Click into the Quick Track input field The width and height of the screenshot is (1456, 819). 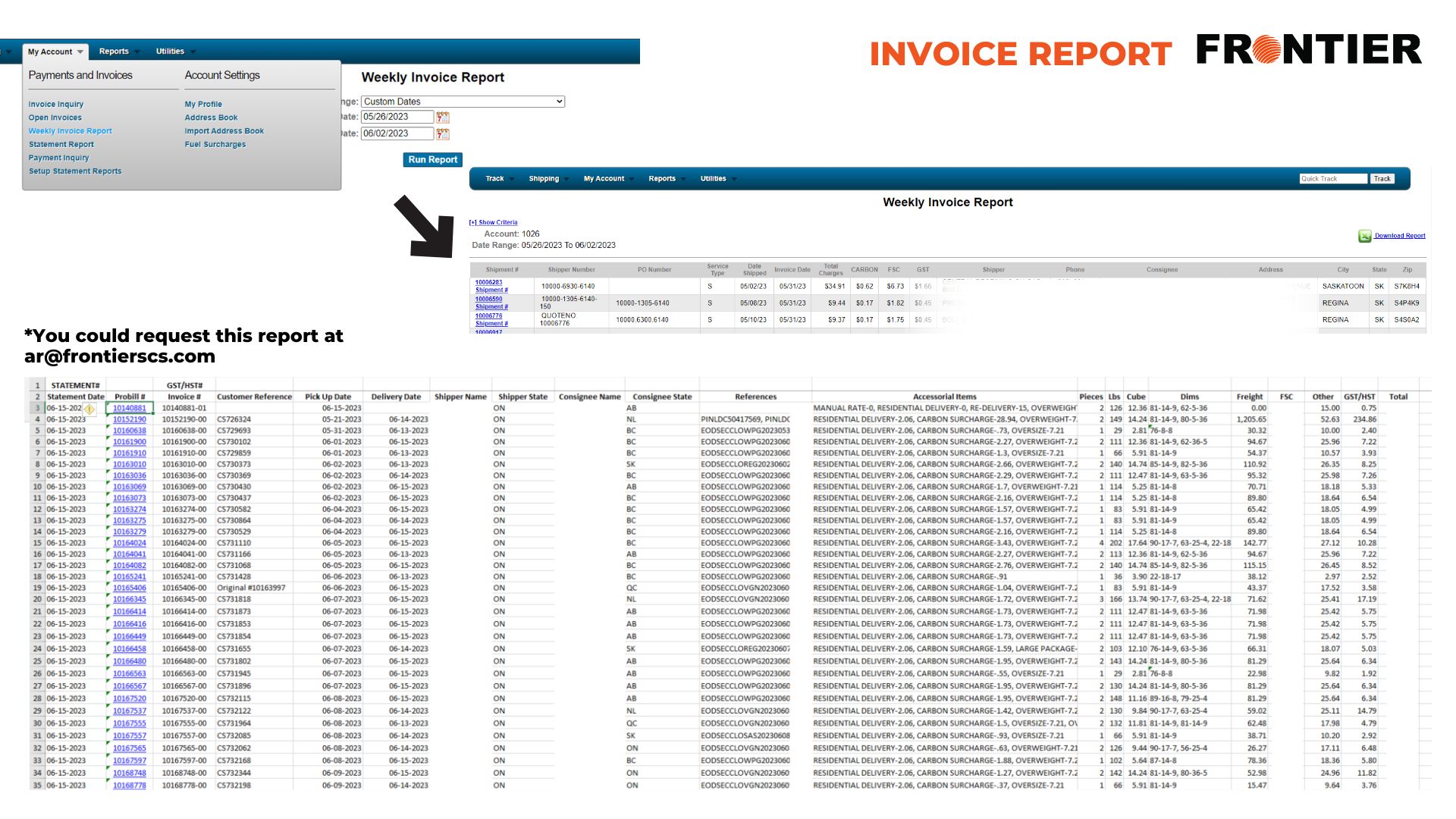pyautogui.click(x=1333, y=179)
